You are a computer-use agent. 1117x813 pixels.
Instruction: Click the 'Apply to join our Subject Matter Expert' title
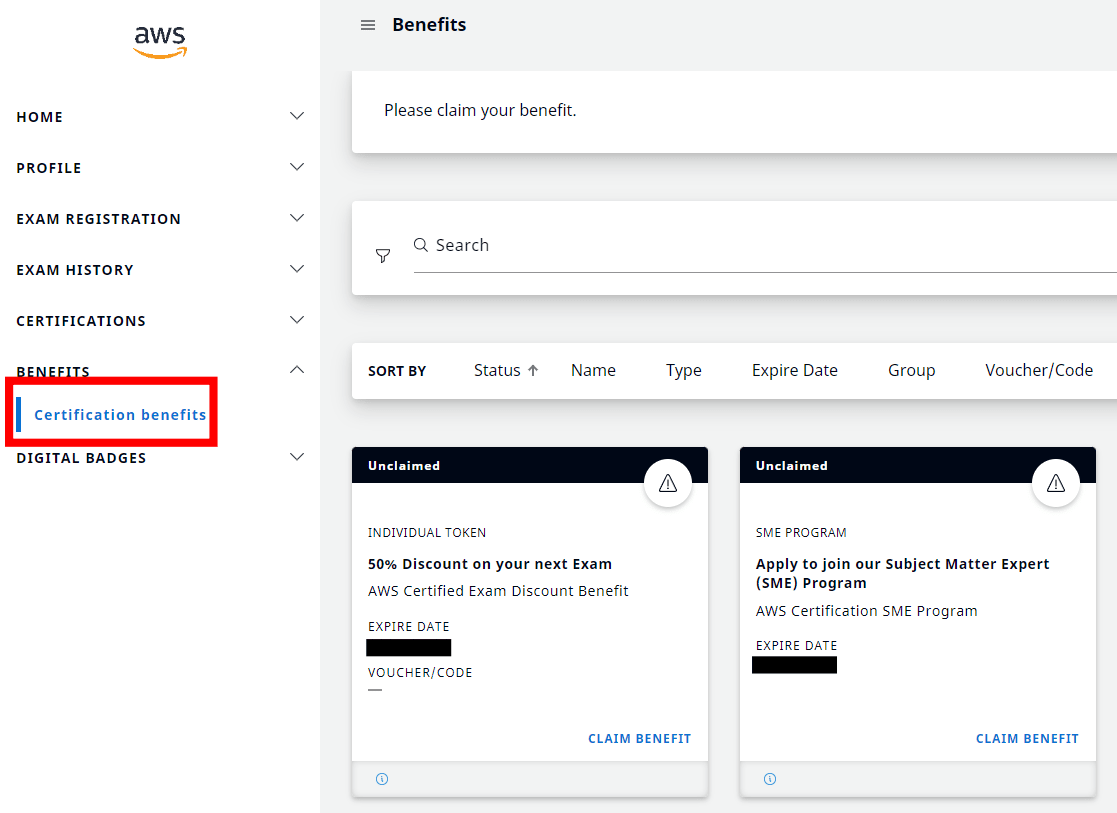pyautogui.click(x=902, y=574)
